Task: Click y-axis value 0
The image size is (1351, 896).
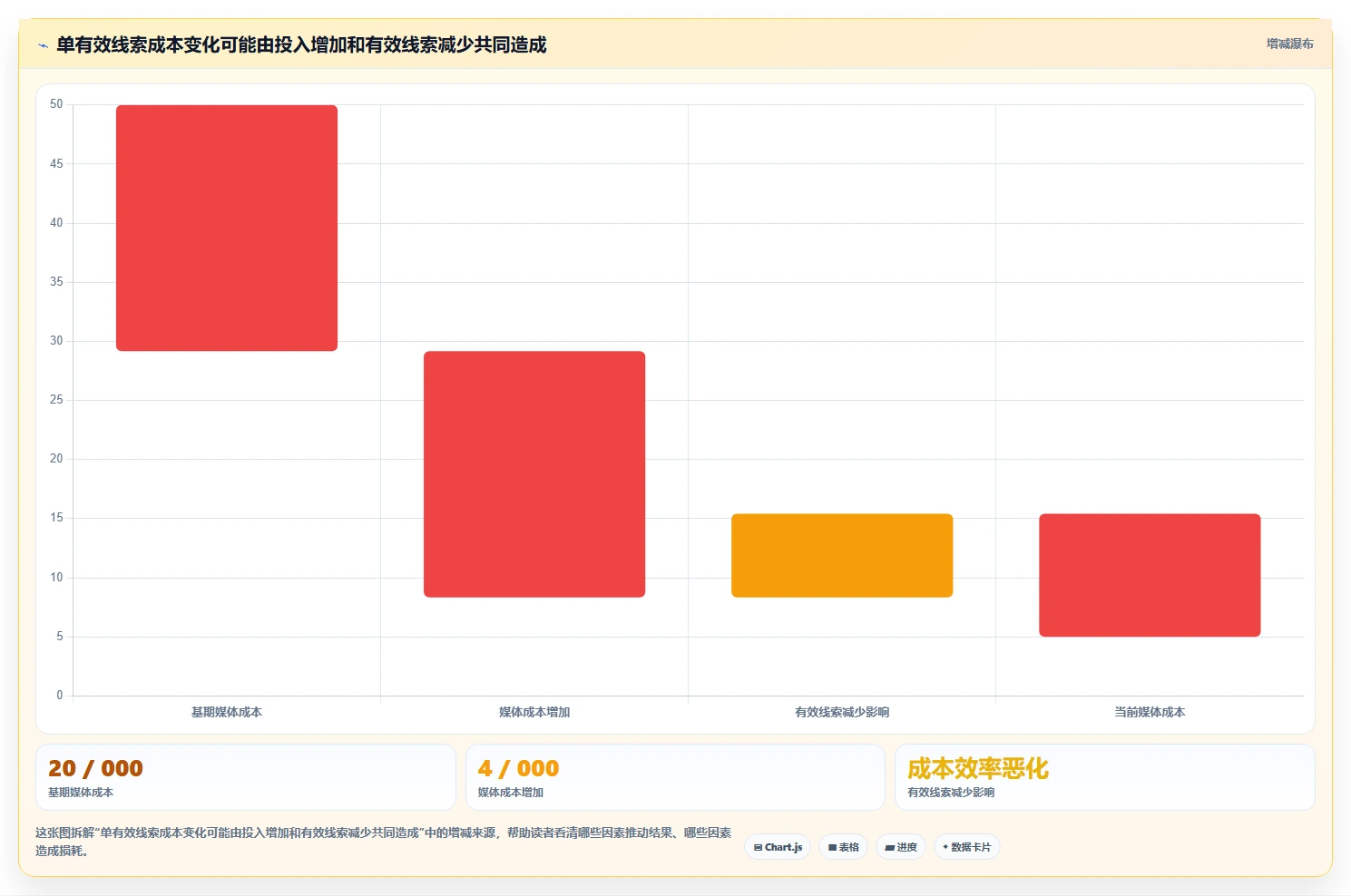Action: (x=60, y=696)
